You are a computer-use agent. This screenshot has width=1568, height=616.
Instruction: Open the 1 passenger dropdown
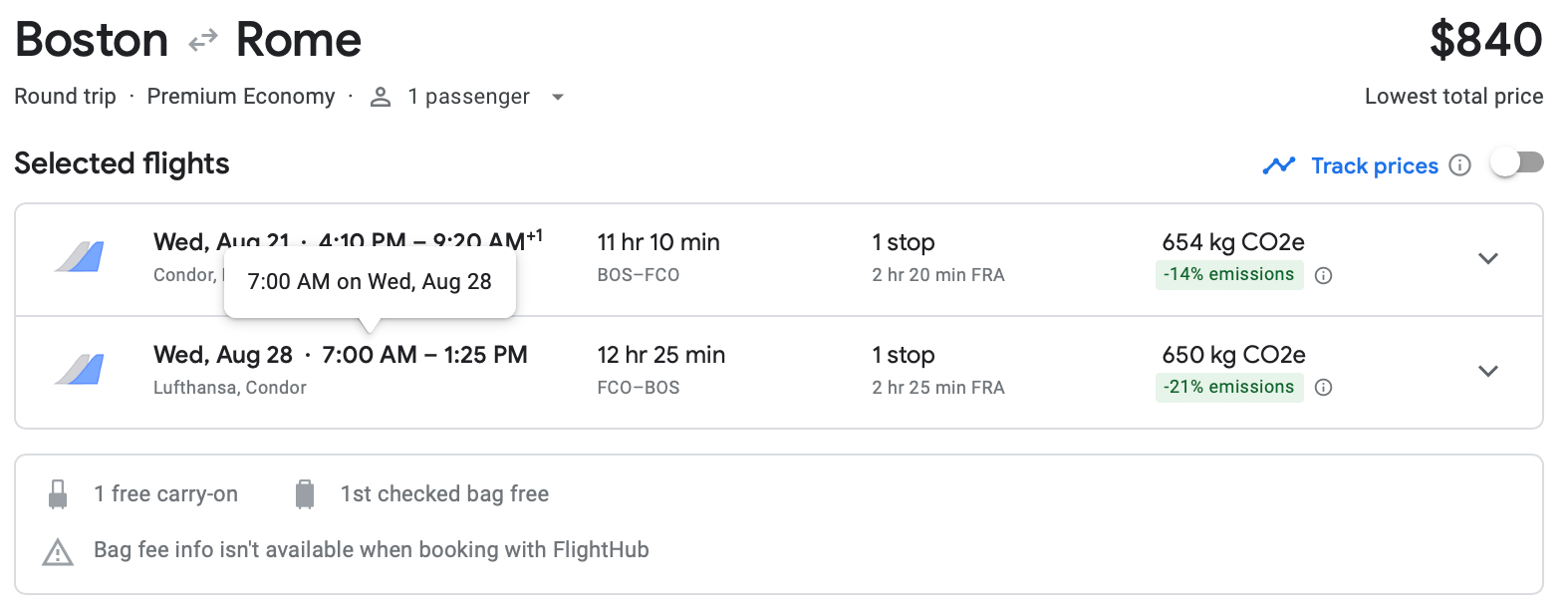point(558,97)
